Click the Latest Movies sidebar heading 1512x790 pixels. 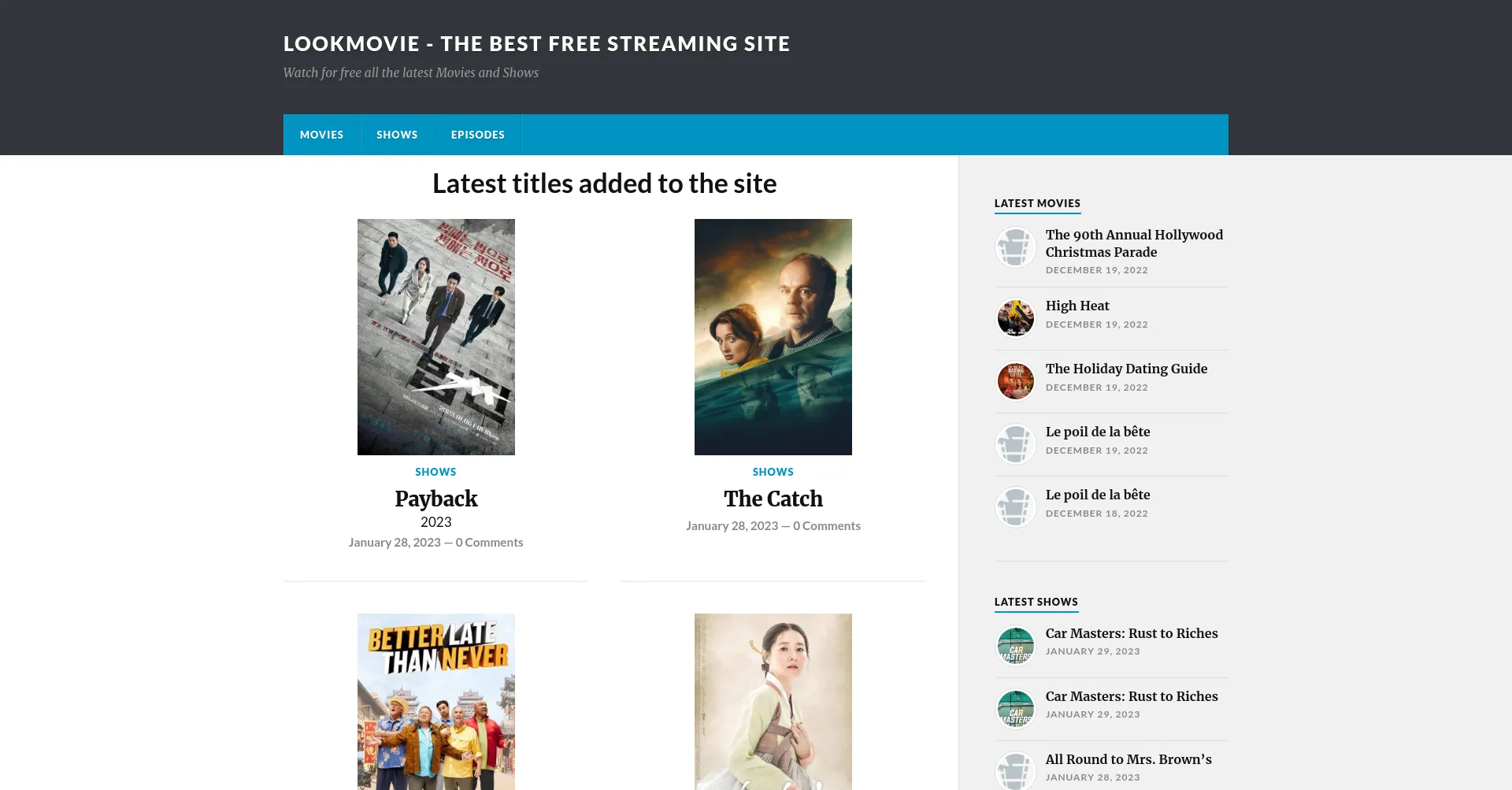point(1037,203)
